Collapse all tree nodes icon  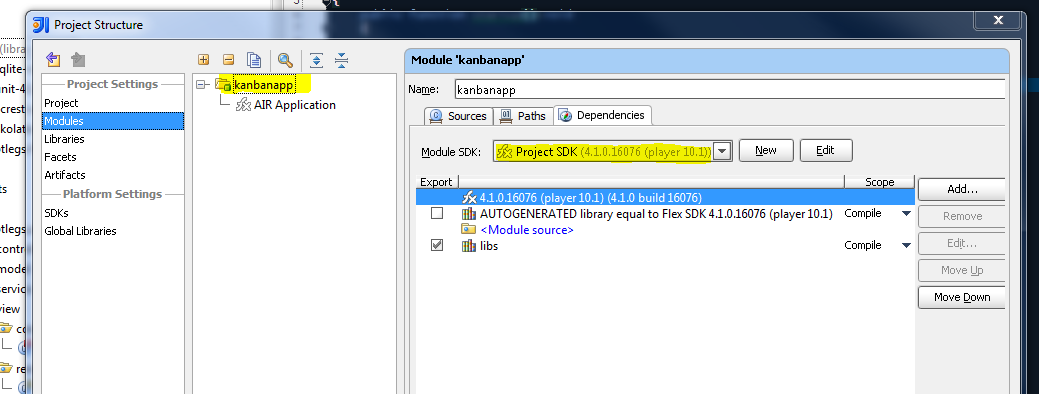[341, 60]
